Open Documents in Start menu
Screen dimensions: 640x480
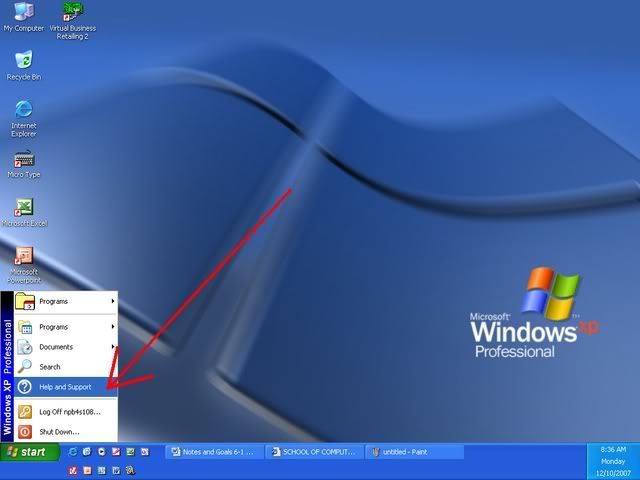coord(66,347)
